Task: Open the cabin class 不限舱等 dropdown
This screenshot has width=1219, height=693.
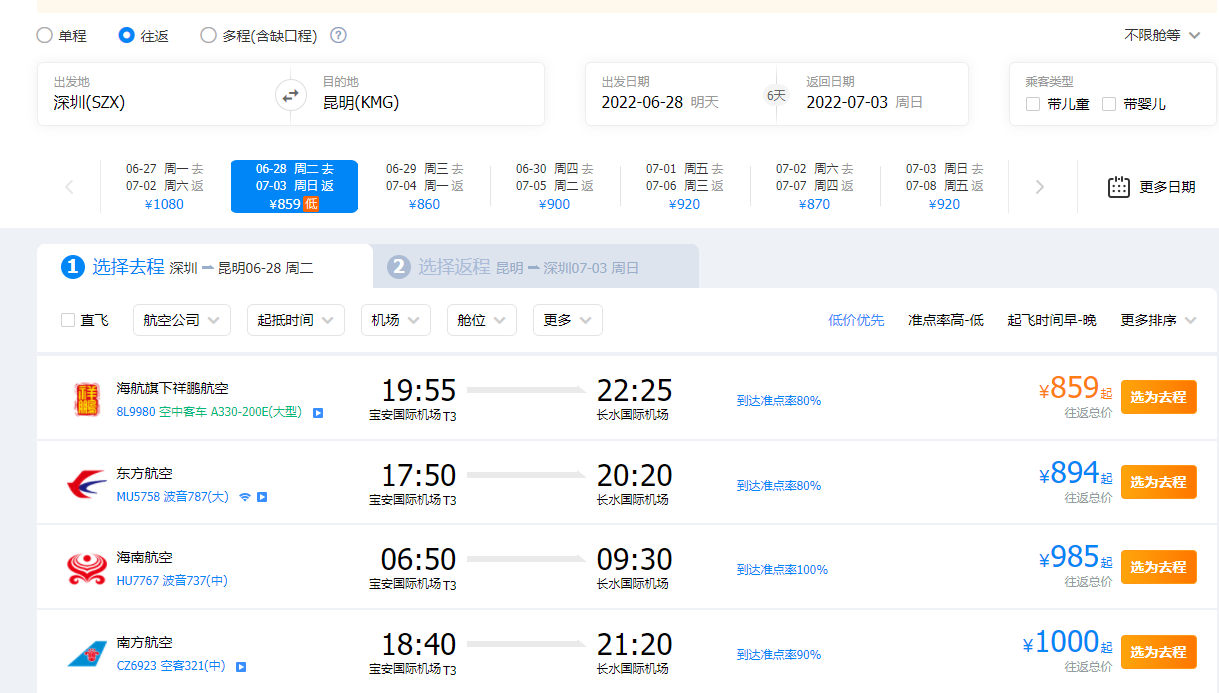Action: point(1161,35)
